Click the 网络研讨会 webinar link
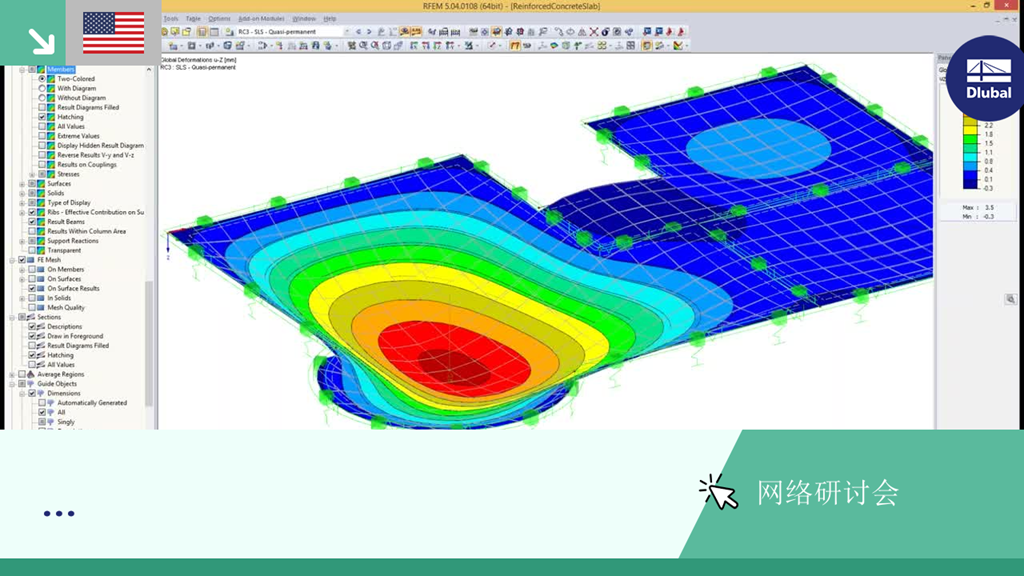The height and width of the screenshot is (576, 1024). [x=827, y=493]
